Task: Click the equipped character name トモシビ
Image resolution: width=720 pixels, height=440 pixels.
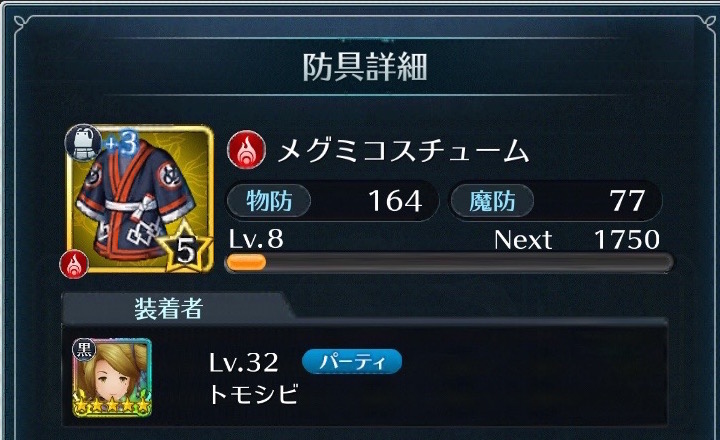Action: 253,394
